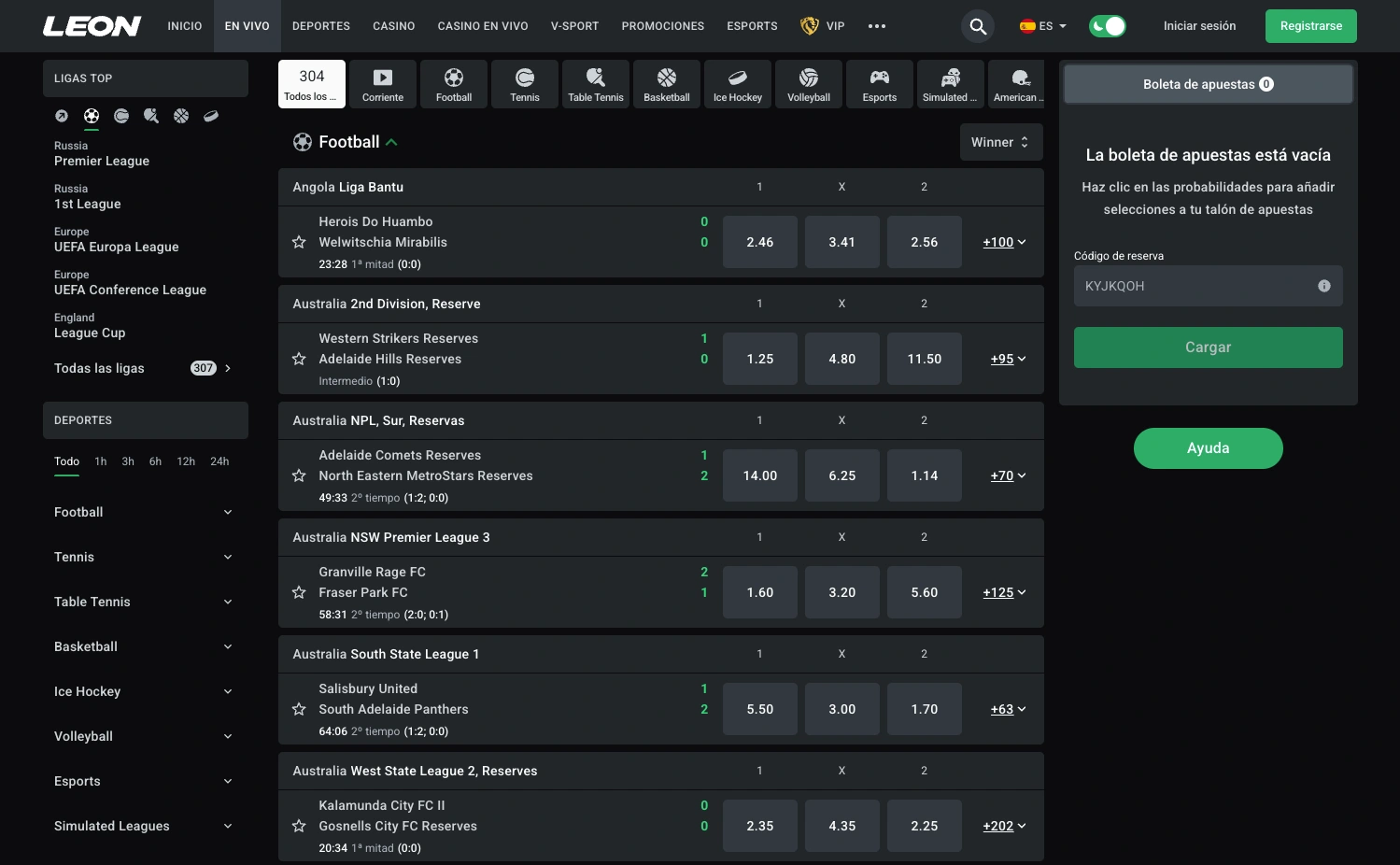
Task: Open the Ayuda help button
Action: [1209, 448]
